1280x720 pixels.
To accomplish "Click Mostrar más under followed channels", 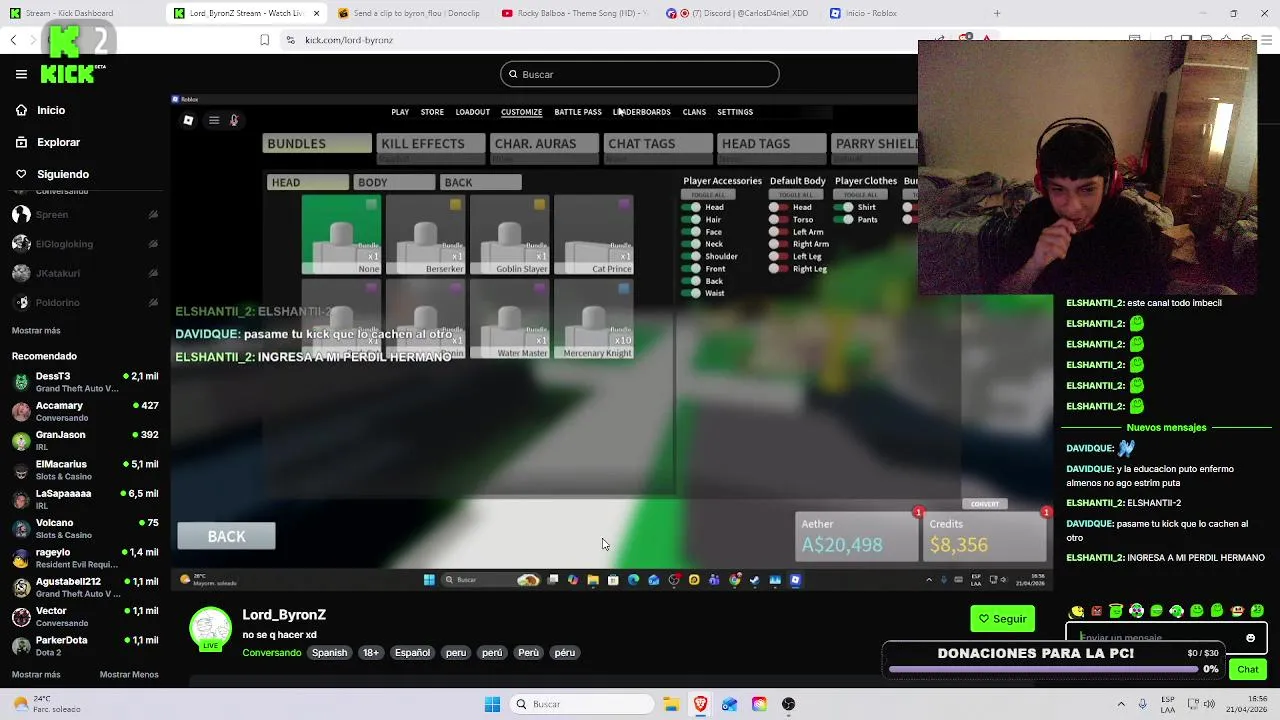I will click(x=36, y=330).
